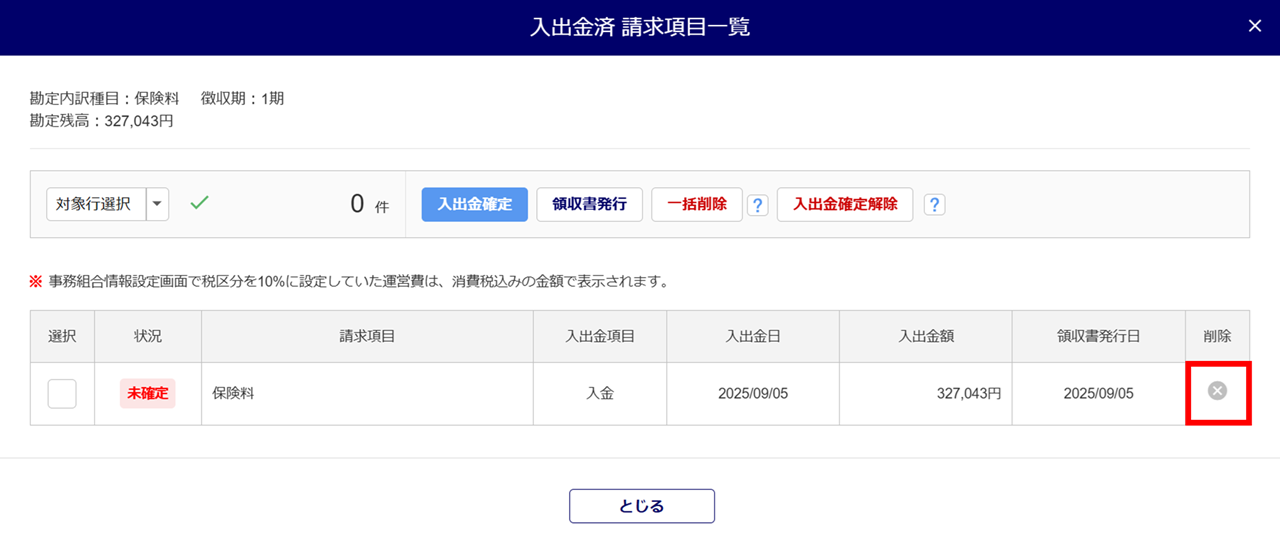Click the 327,043円 amount cell
The height and width of the screenshot is (551, 1280).
pos(925,394)
